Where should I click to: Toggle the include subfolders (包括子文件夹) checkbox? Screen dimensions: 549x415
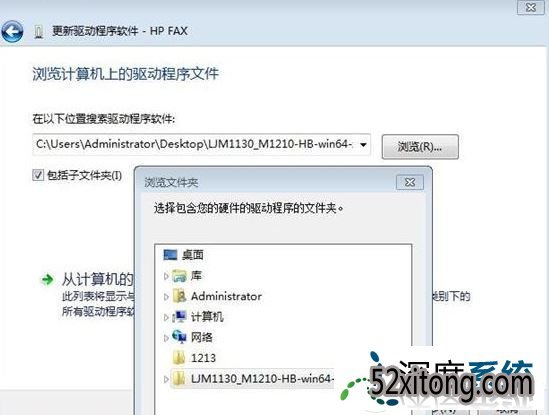pyautogui.click(x=38, y=175)
